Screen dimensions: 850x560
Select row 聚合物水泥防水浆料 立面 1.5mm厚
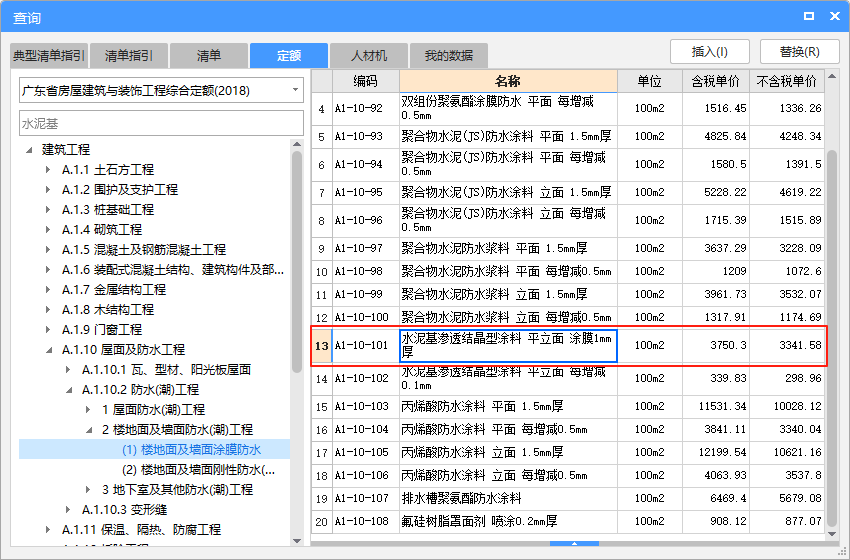tap(568, 294)
